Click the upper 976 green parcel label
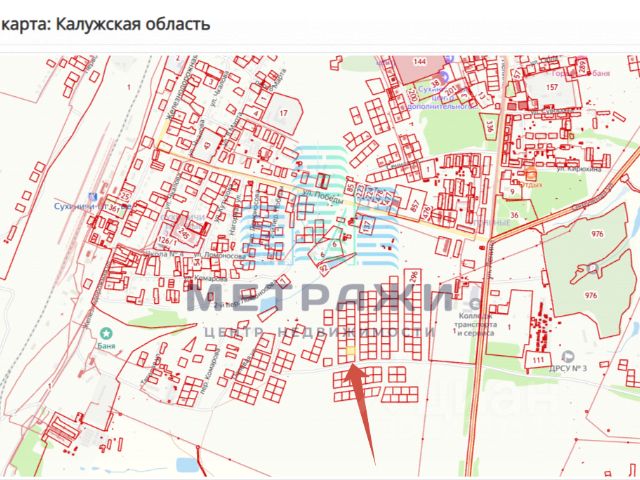 597,234
